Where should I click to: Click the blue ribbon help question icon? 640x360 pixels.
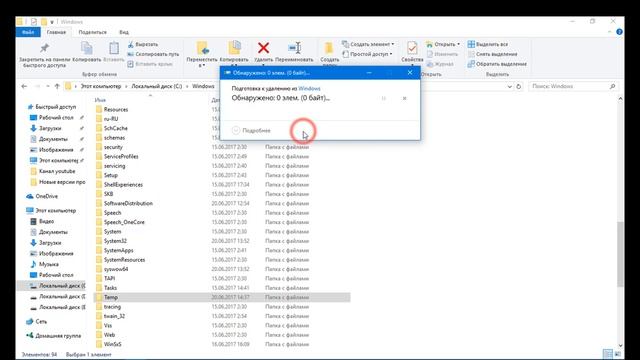[x=619, y=32]
